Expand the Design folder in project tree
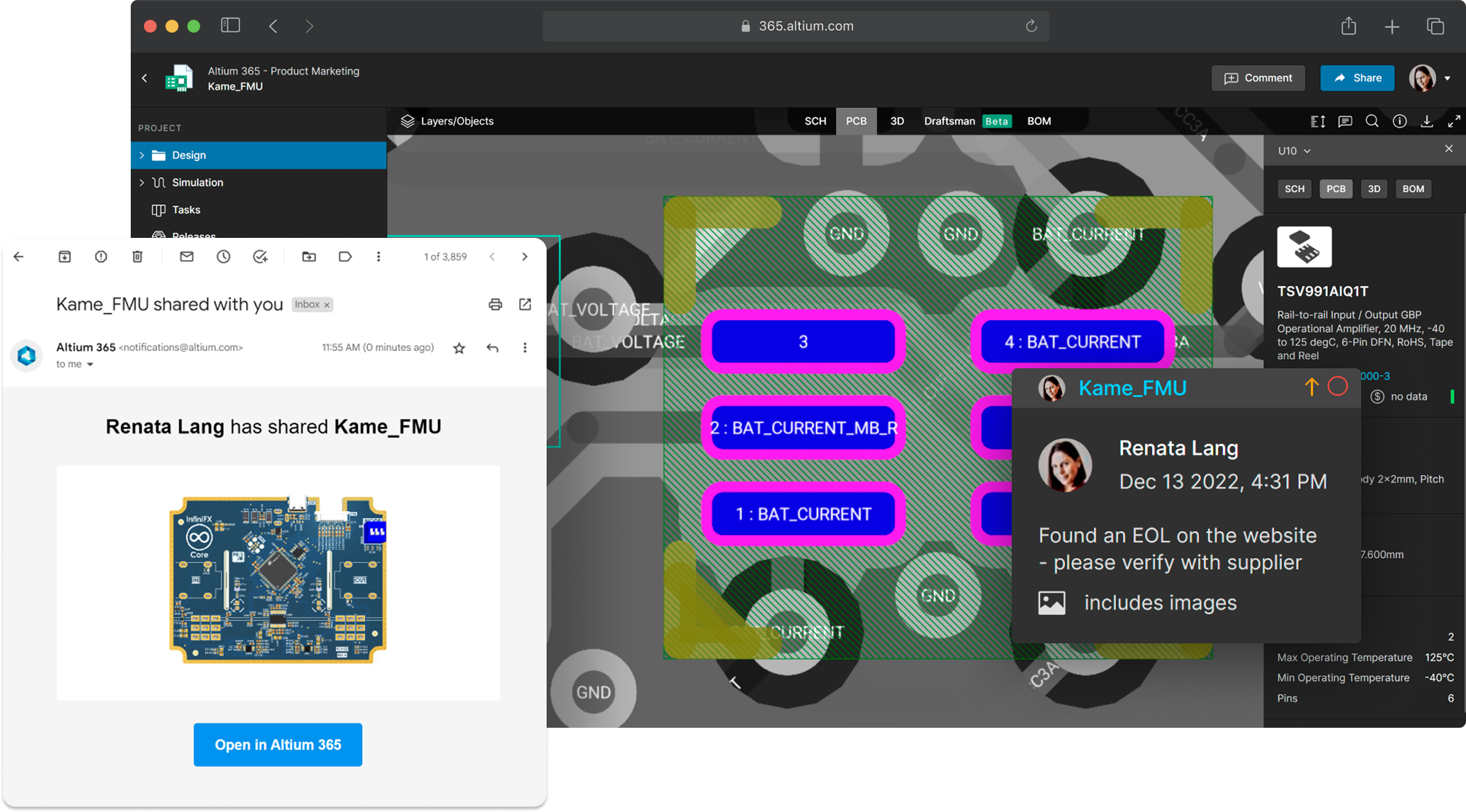 (x=142, y=155)
